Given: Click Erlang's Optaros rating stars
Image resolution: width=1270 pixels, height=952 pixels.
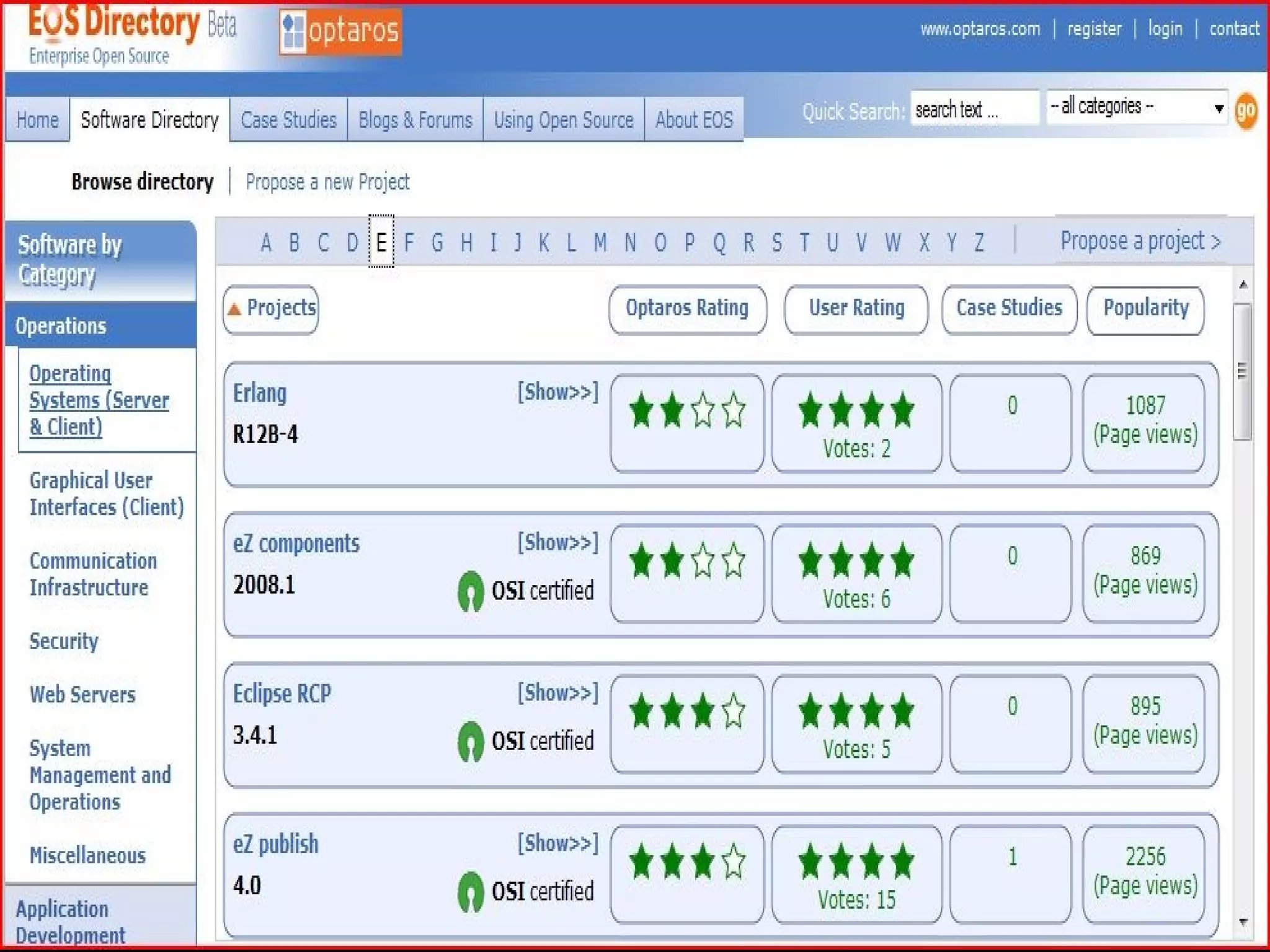Looking at the screenshot, I should 686,410.
